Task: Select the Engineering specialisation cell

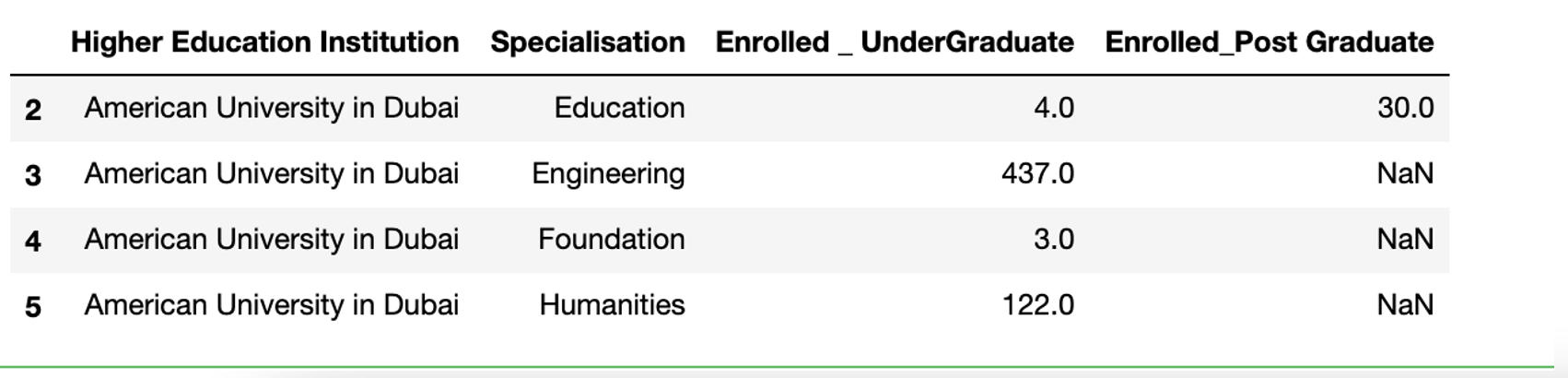Action: 608,174
